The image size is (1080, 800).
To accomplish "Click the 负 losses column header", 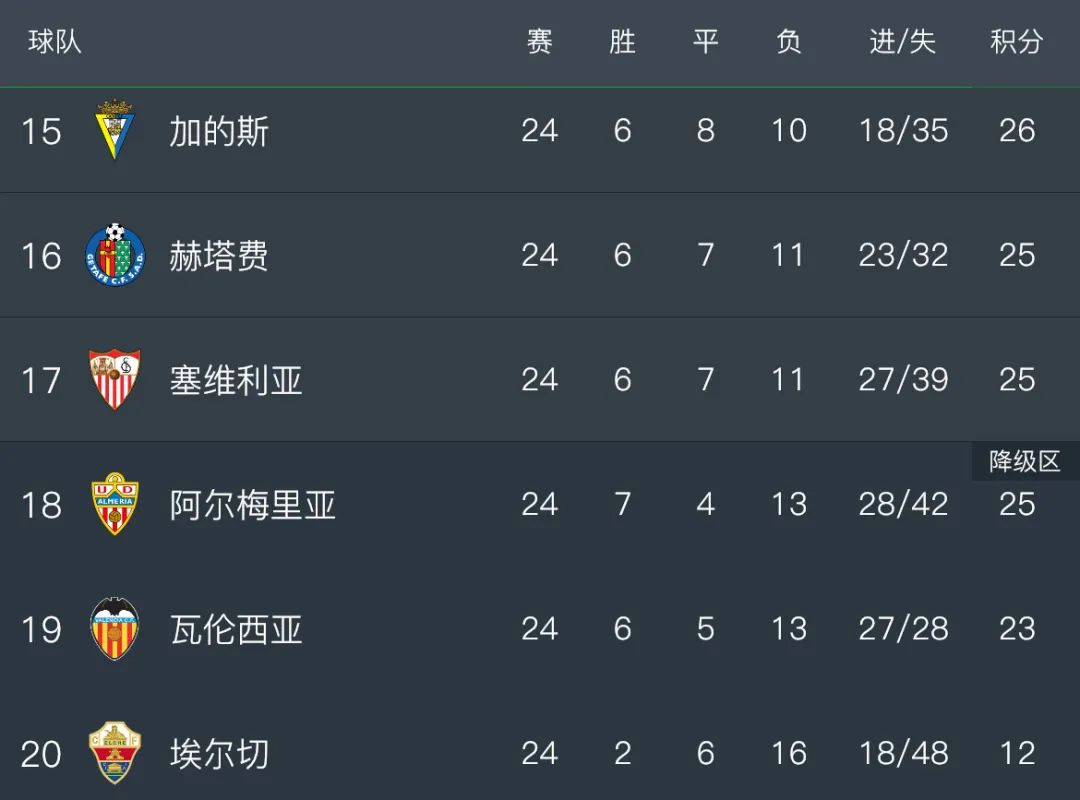I will coord(789,41).
